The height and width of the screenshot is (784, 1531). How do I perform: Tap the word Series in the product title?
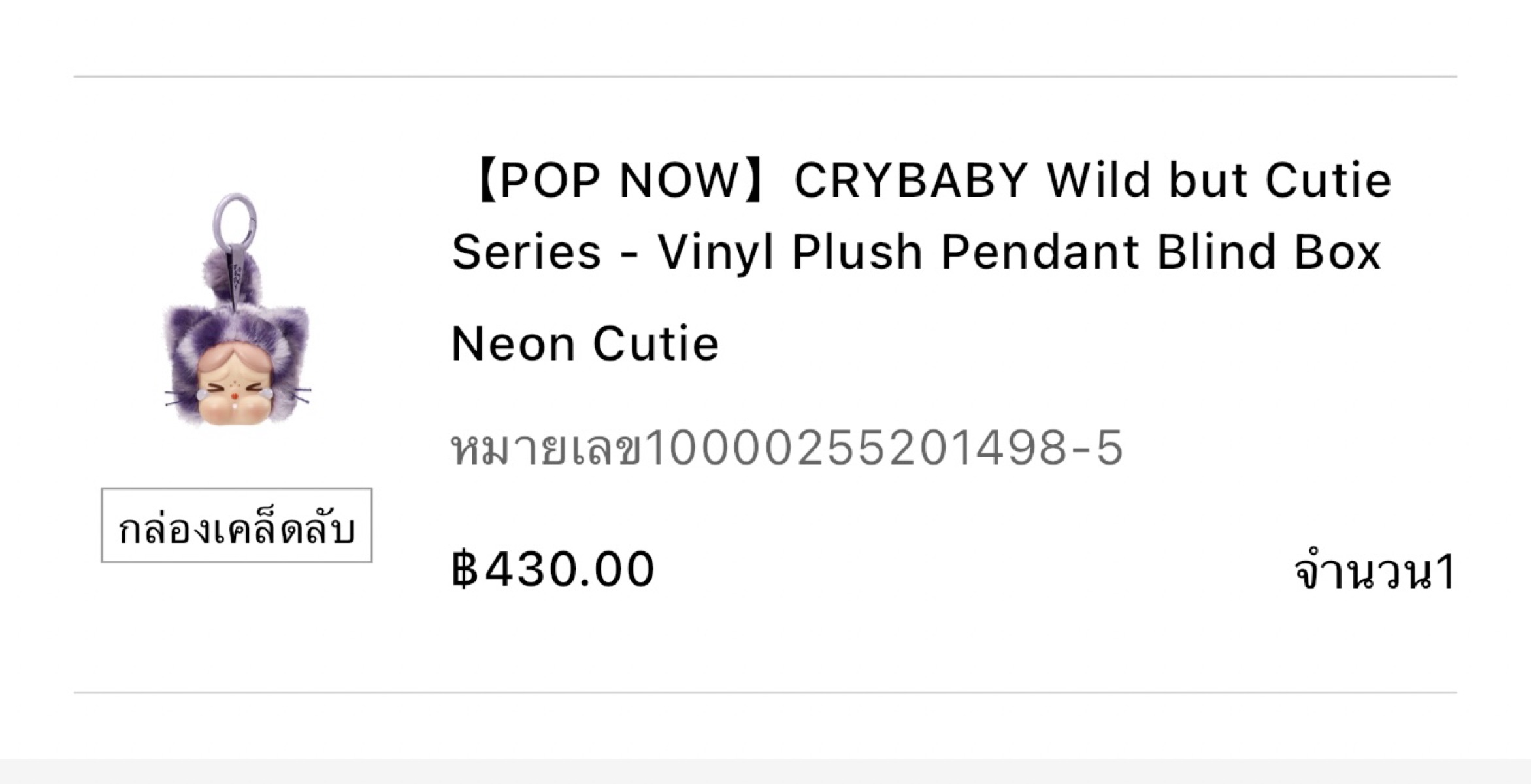click(526, 252)
